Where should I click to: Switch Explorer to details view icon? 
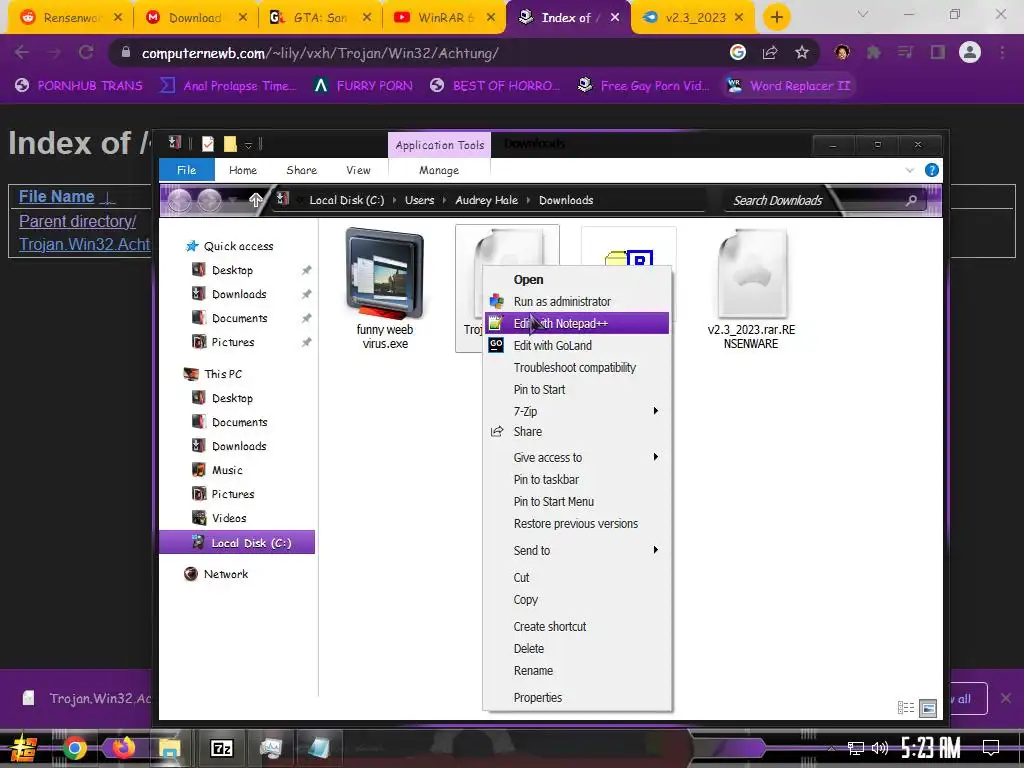point(906,707)
